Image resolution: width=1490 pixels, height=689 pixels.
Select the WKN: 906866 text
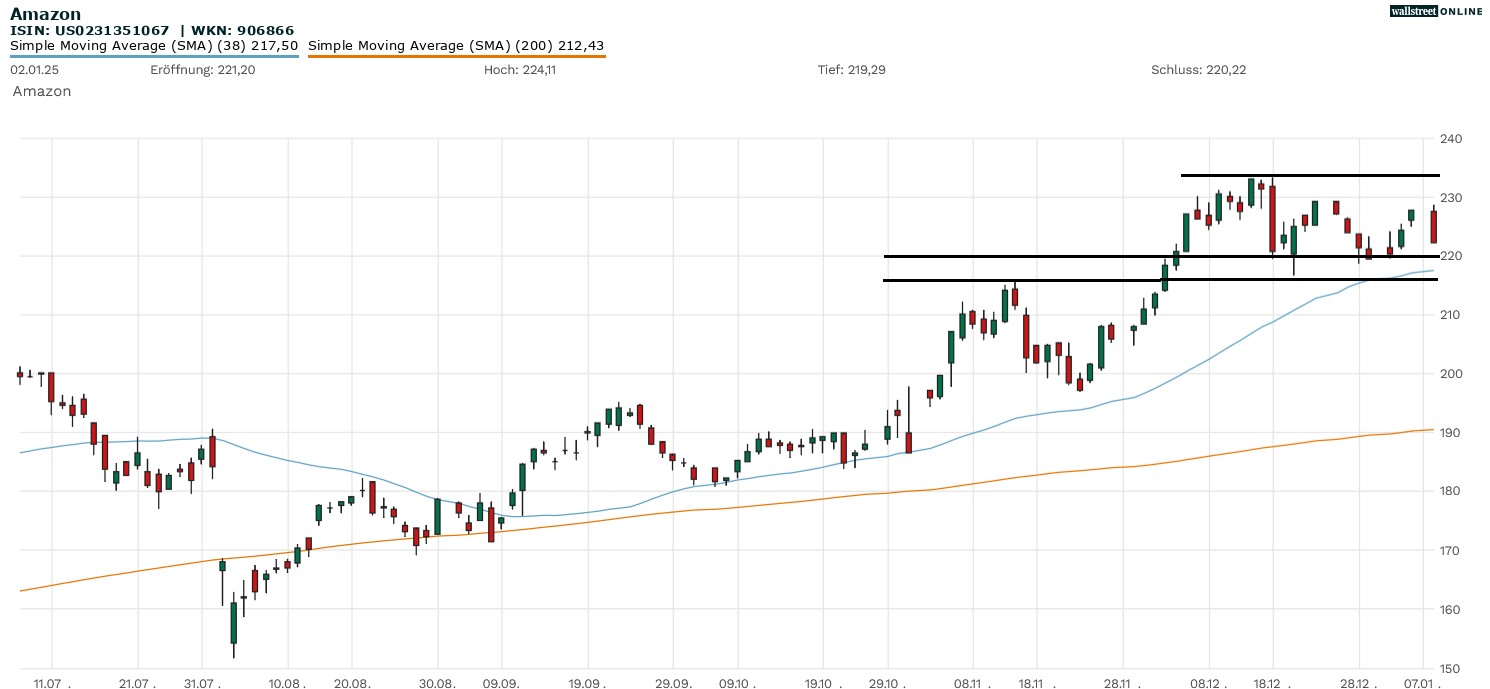(241, 31)
